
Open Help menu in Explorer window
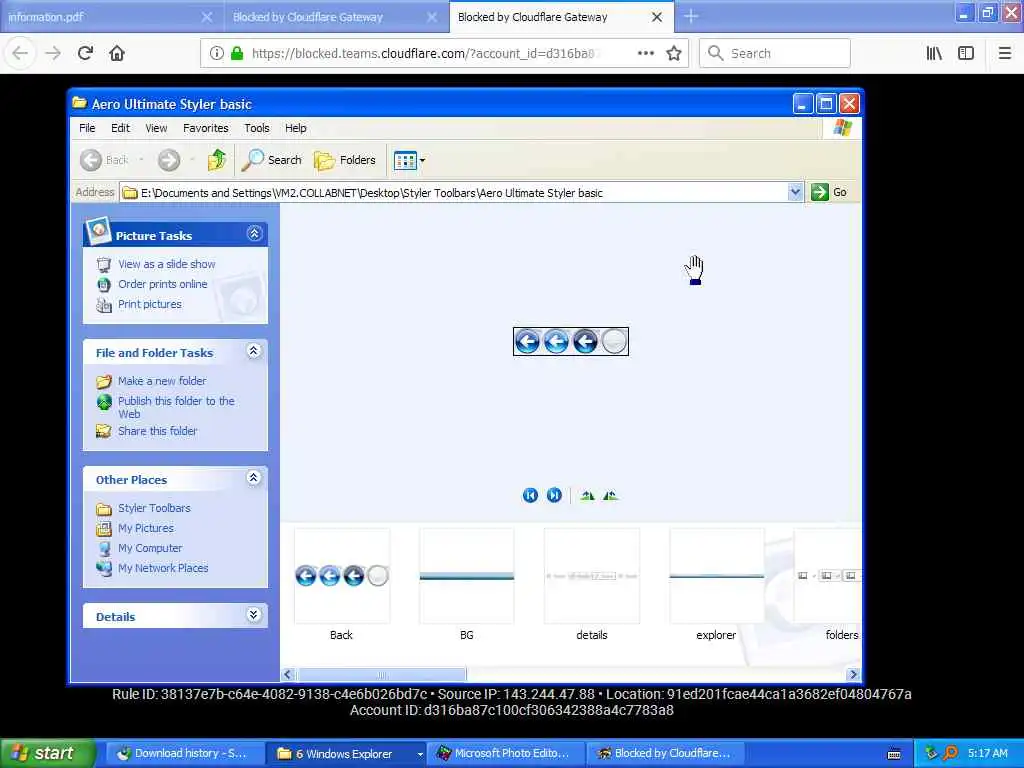pyautogui.click(x=295, y=128)
